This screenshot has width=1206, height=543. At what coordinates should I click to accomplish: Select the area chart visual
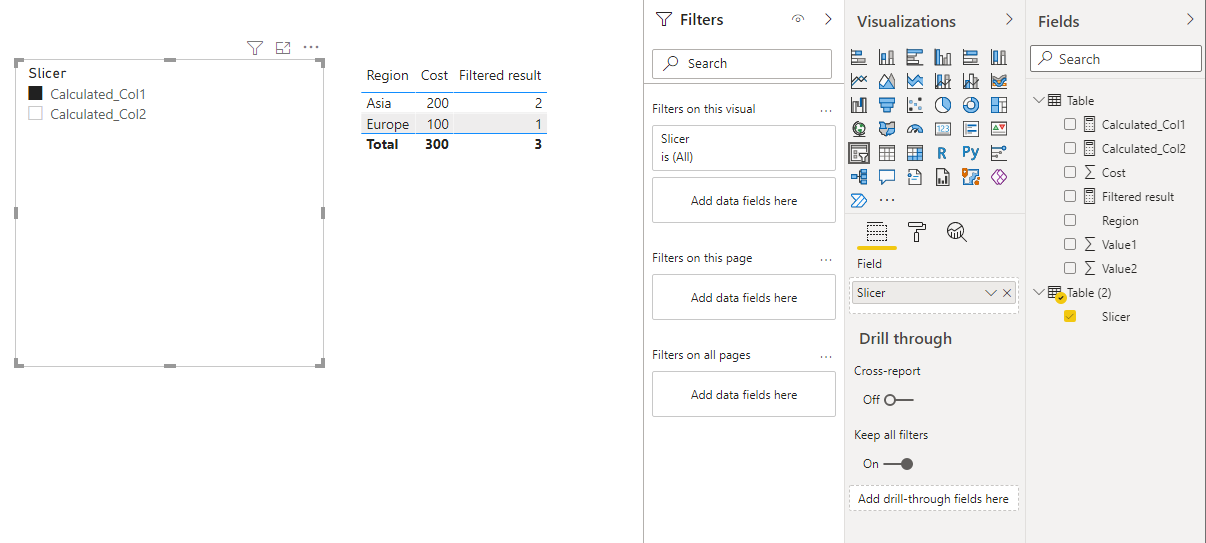click(887, 81)
